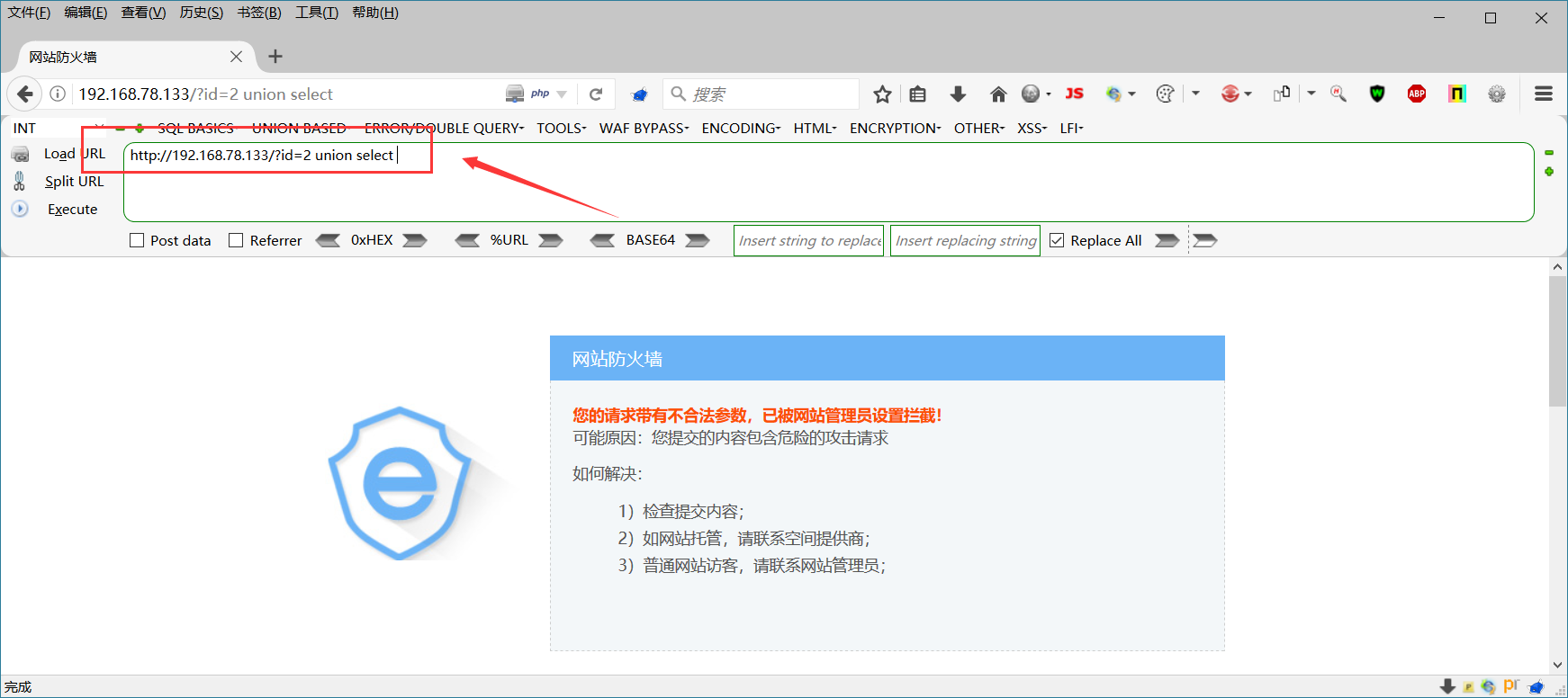Viewport: 1568px width, 698px height.
Task: Click the red JS toolbar icon
Action: (1074, 94)
